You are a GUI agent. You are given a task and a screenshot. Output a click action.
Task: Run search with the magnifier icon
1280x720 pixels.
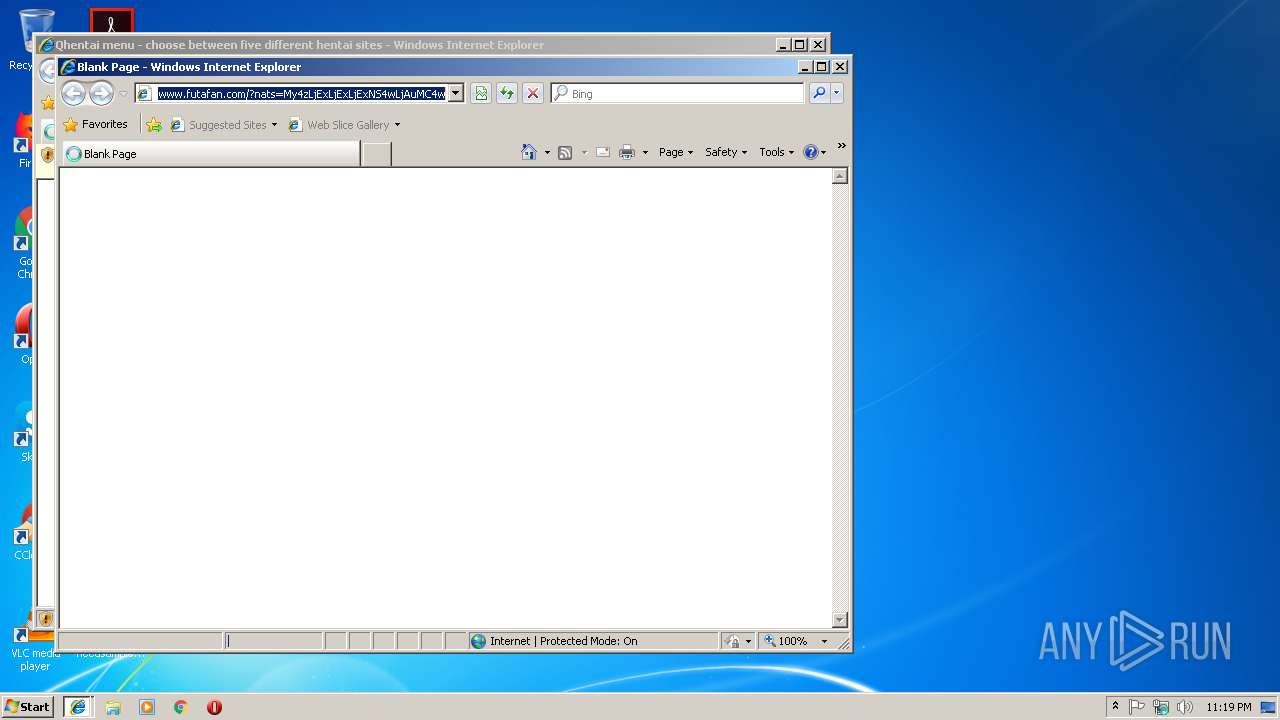[x=819, y=93]
